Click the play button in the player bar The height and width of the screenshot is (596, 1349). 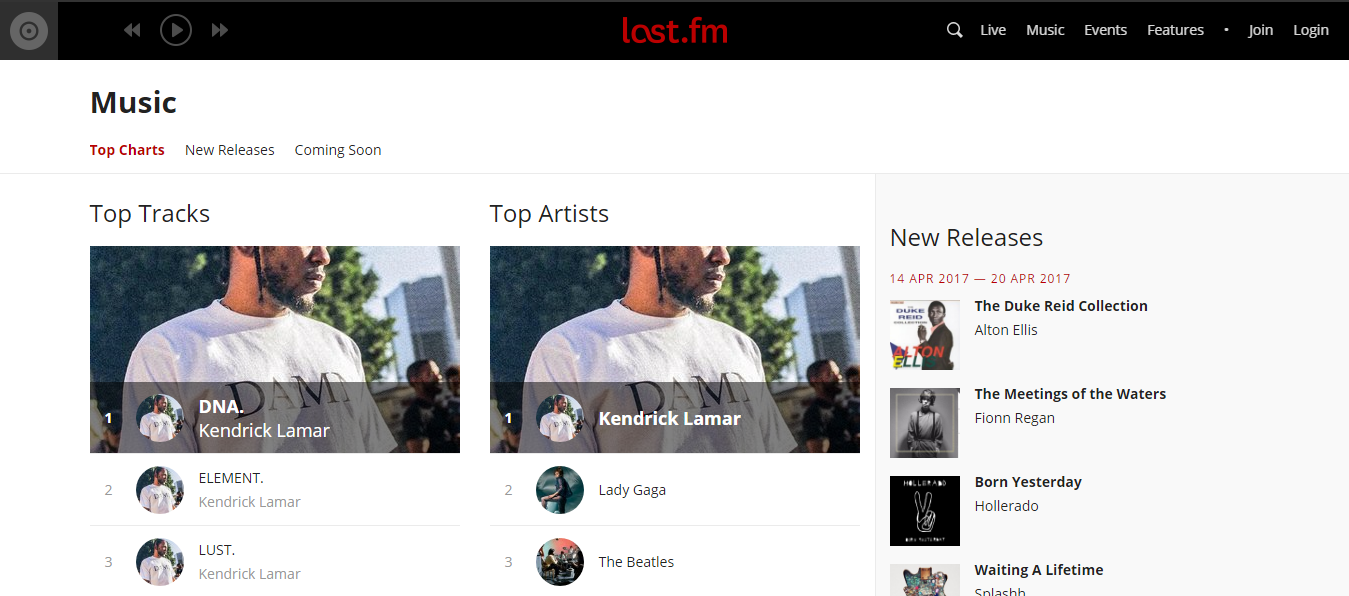point(176,30)
